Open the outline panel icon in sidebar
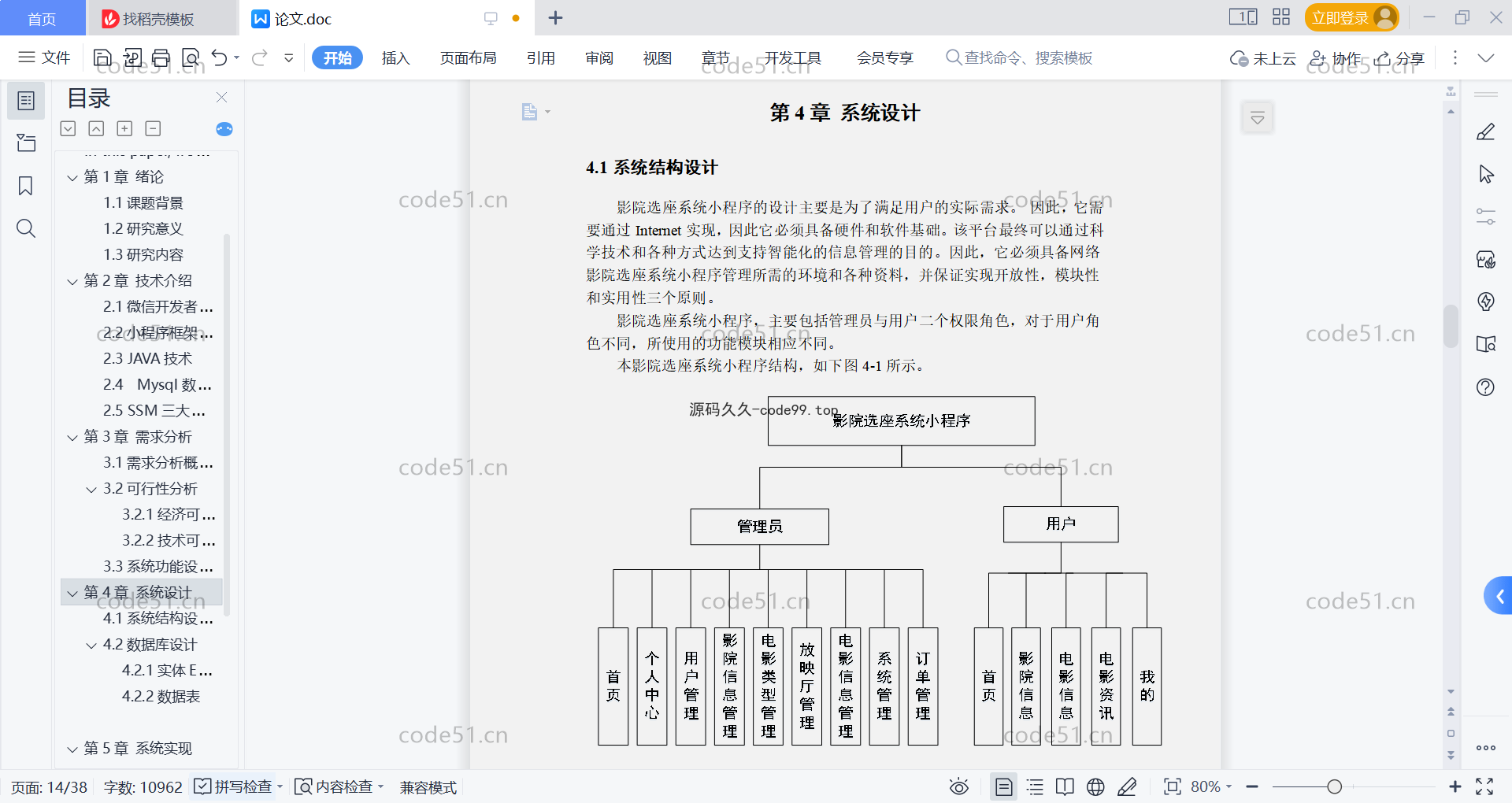The width and height of the screenshot is (1512, 803). (26, 101)
